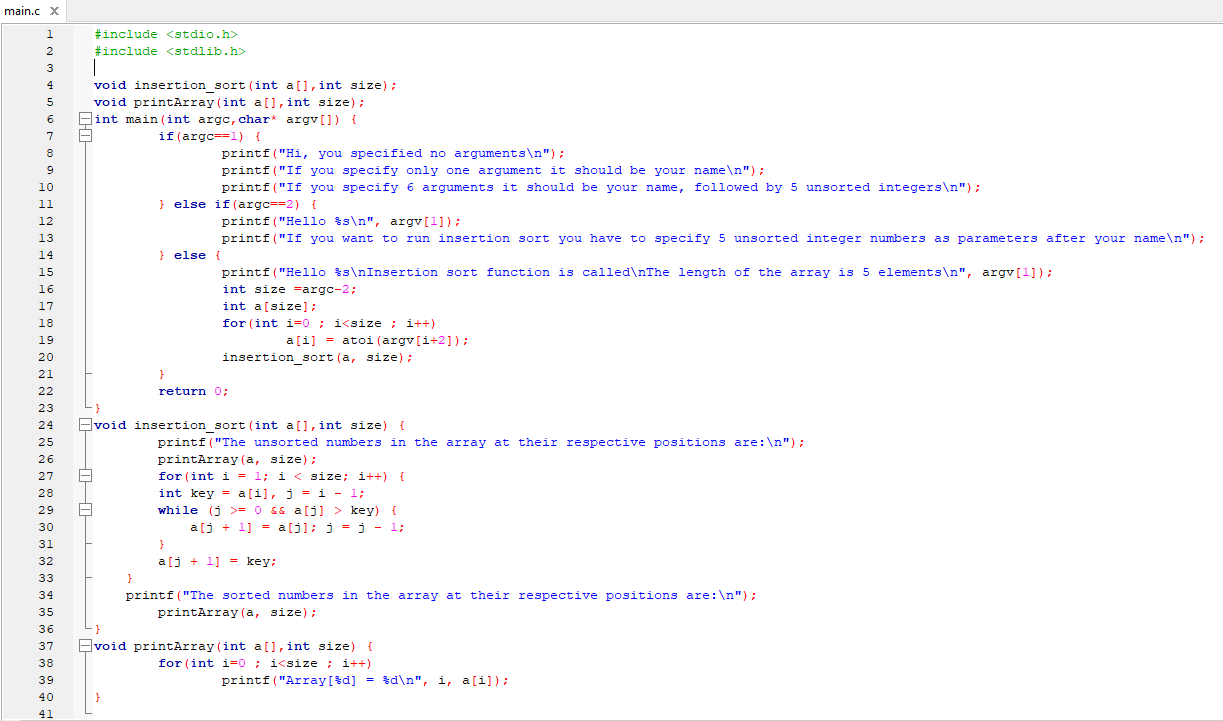Click the 'specify 6 arguments' printf line

tap(602, 187)
